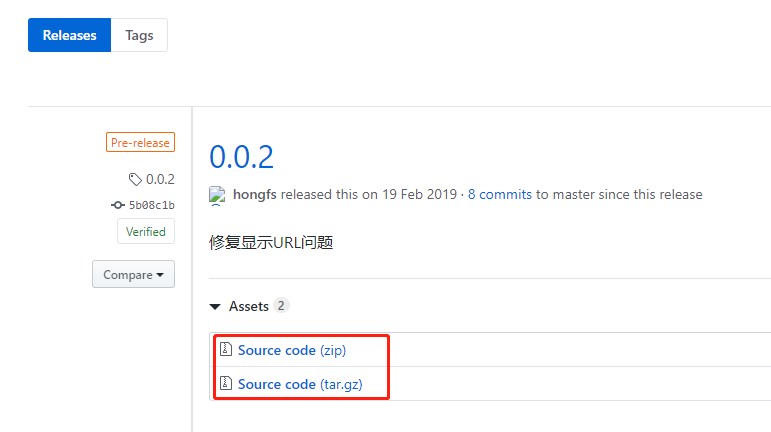Switch to the Tags tab
Image resolution: width=771 pixels, height=432 pixels.
[x=139, y=35]
